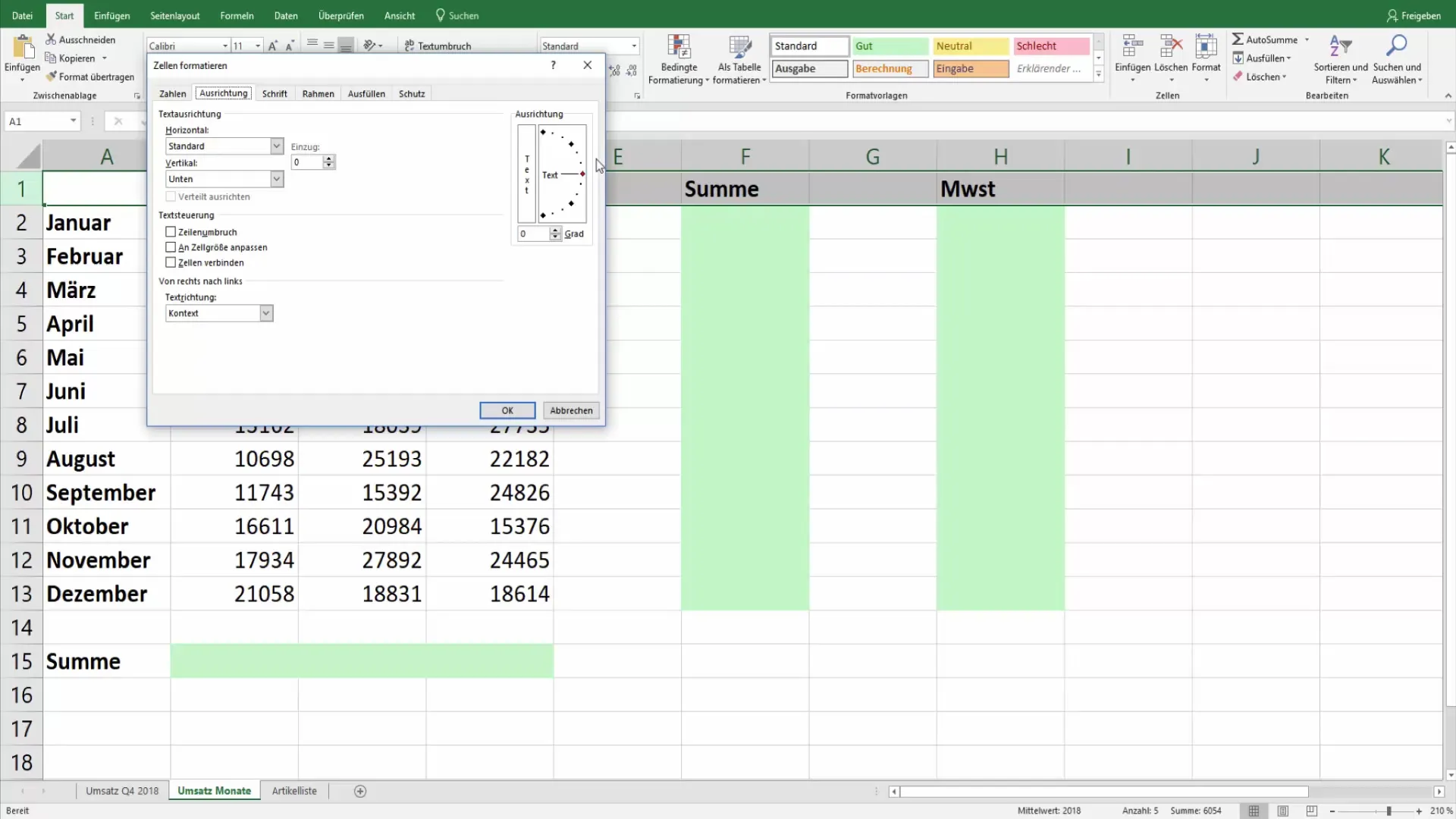The image size is (1456, 819).
Task: Switch to the Rahmen tab
Action: 318,93
